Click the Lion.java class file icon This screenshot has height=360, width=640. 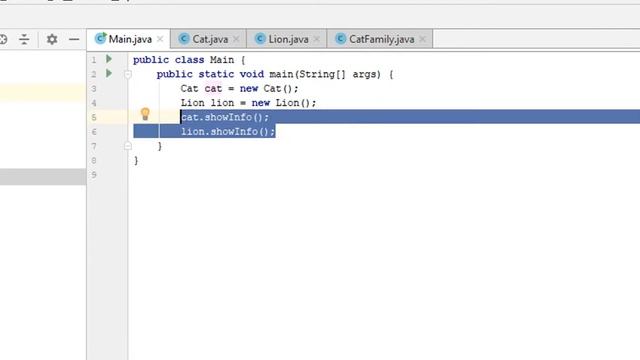pyautogui.click(x=260, y=38)
